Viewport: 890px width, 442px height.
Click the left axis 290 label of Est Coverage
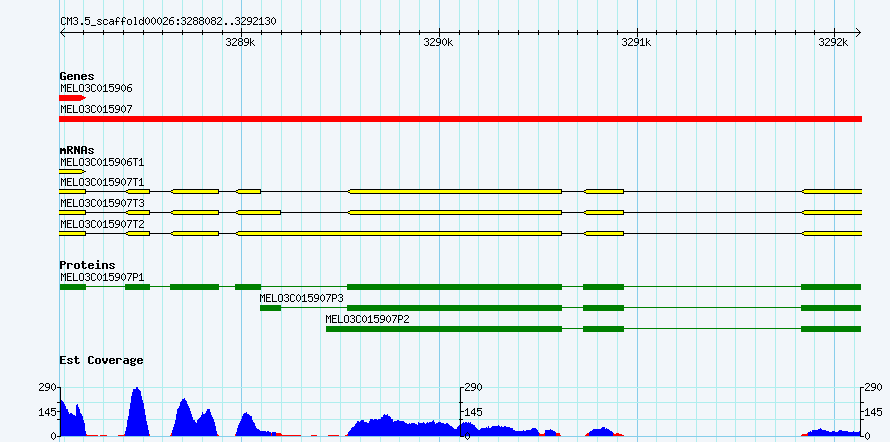48,388
